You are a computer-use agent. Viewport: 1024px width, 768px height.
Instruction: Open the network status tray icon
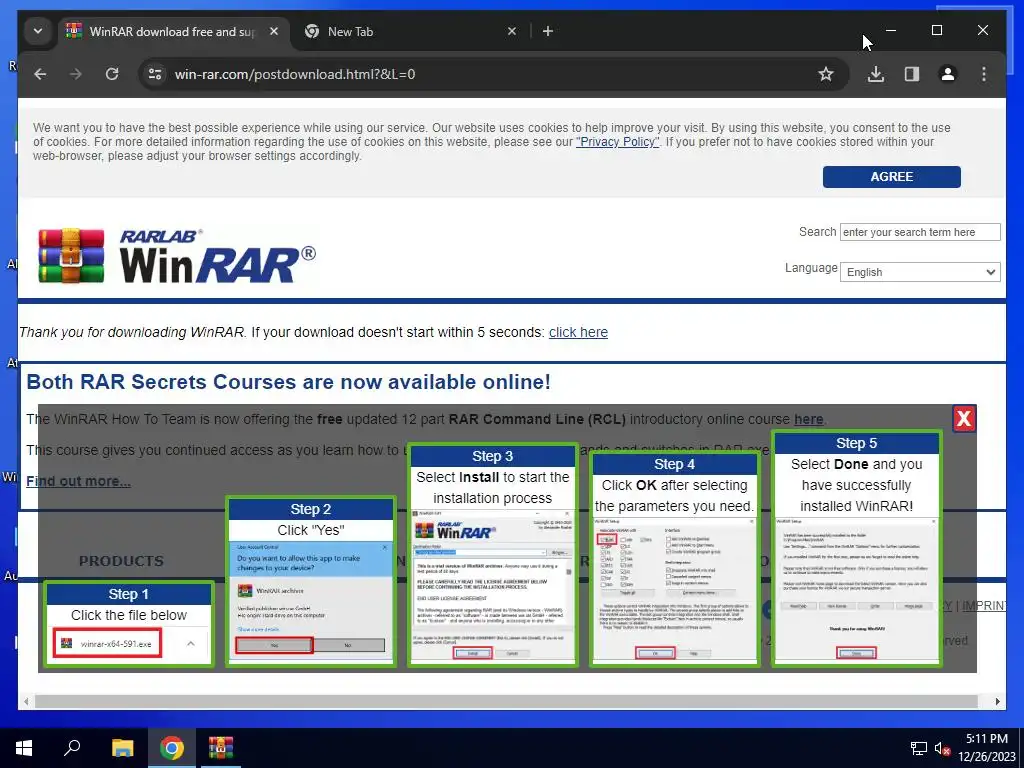(919, 748)
